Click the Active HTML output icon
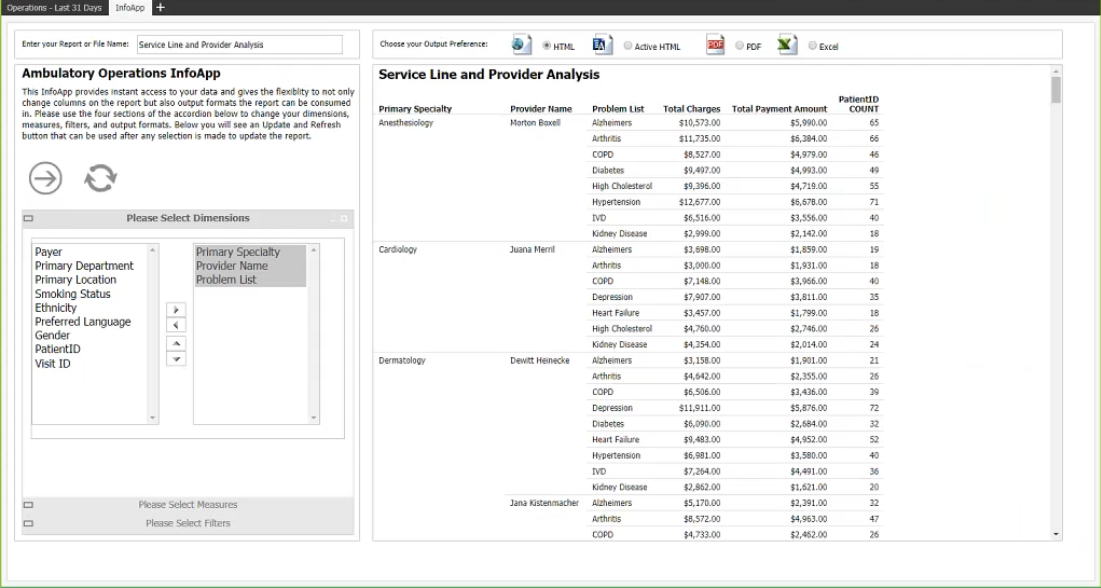1101x588 pixels. [x=603, y=45]
